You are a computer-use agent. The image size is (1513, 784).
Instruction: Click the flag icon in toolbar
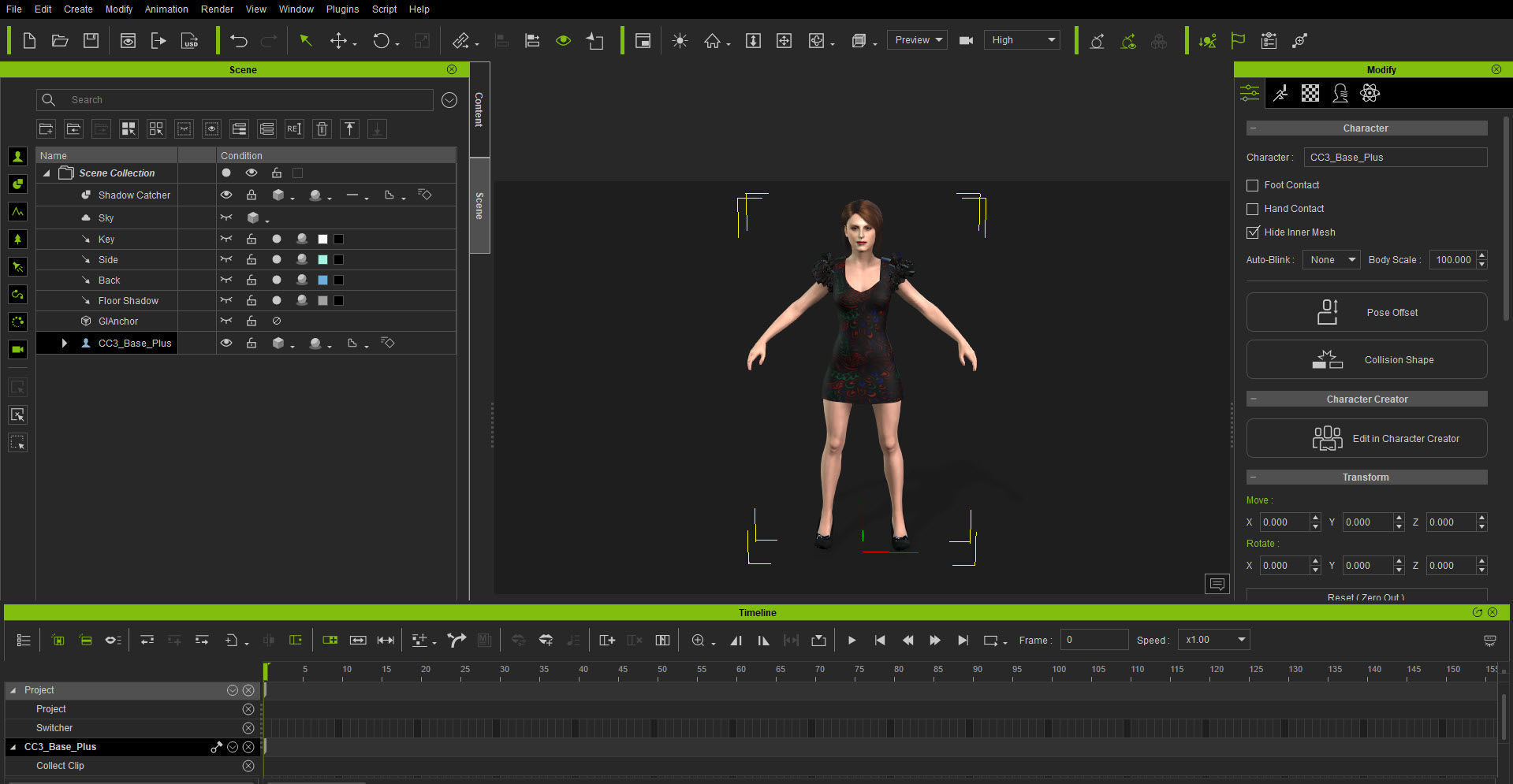[x=1238, y=40]
